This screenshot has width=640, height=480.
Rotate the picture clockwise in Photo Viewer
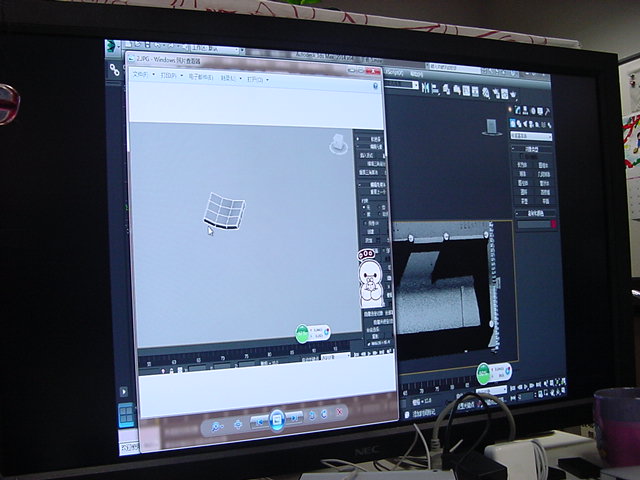click(324, 414)
